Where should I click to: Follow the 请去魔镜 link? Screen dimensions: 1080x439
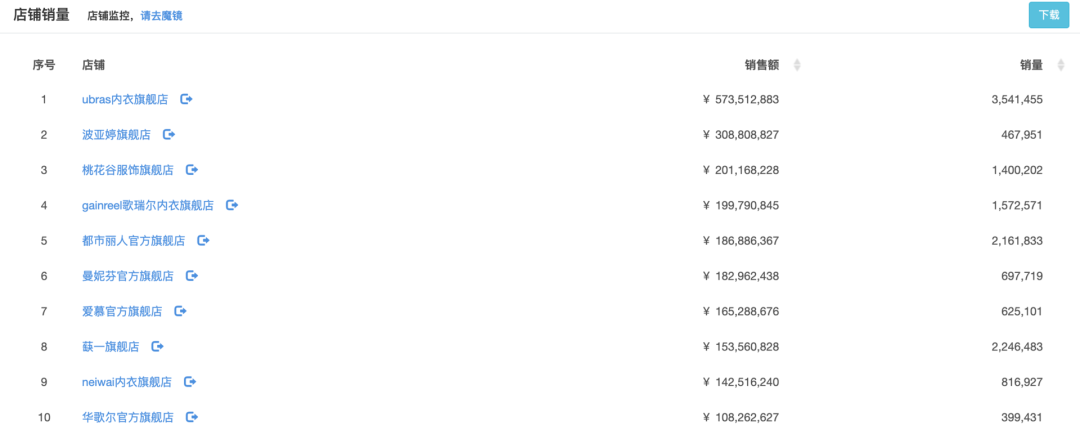162,16
